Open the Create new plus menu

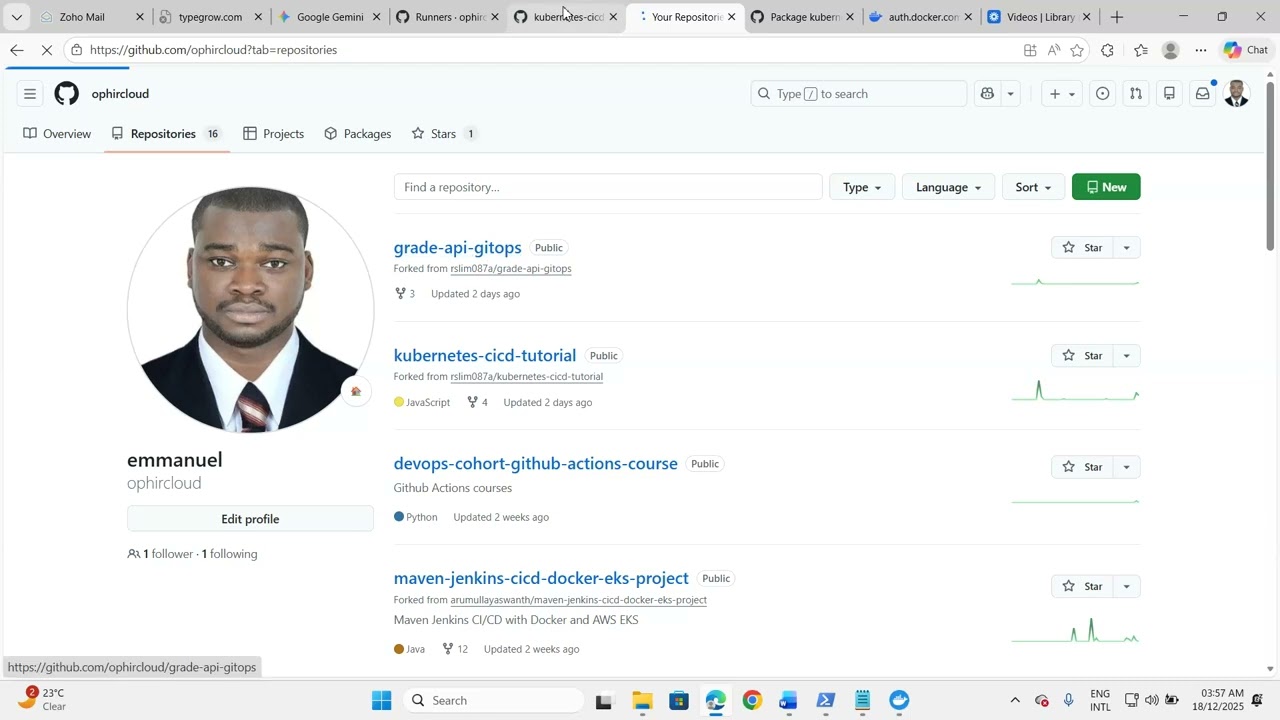click(1062, 94)
